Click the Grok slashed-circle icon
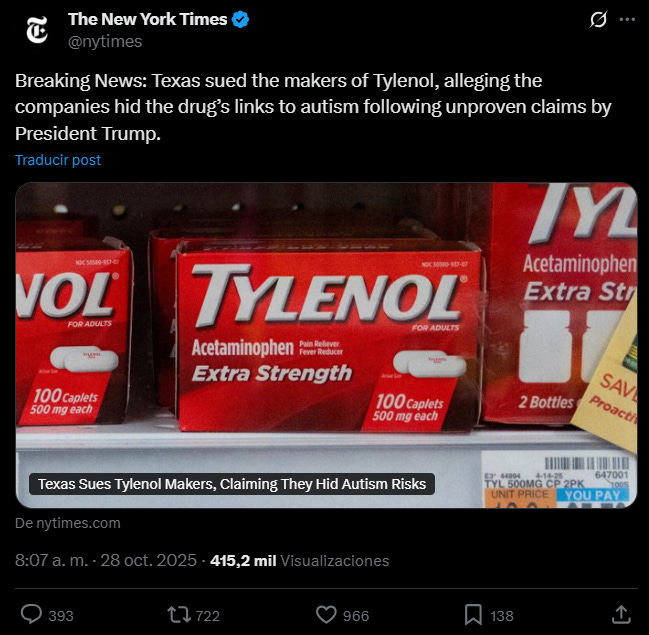Image resolution: width=649 pixels, height=635 pixels. coord(598,19)
